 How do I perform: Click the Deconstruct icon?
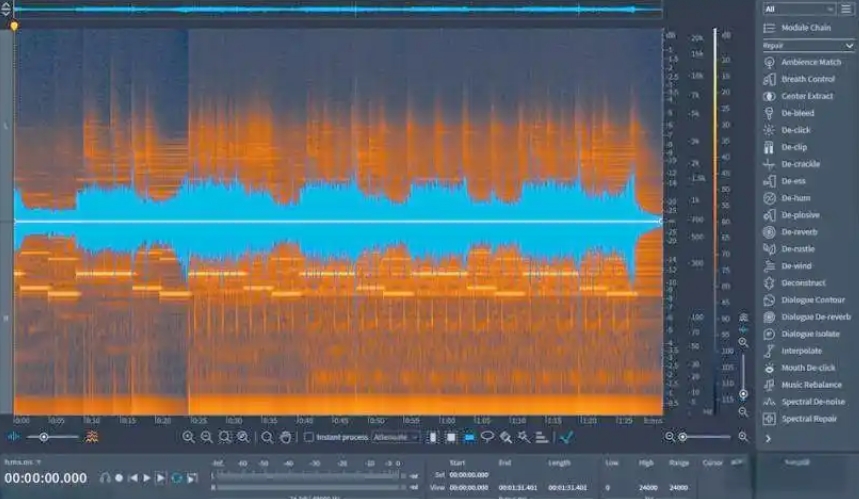[x=769, y=283]
